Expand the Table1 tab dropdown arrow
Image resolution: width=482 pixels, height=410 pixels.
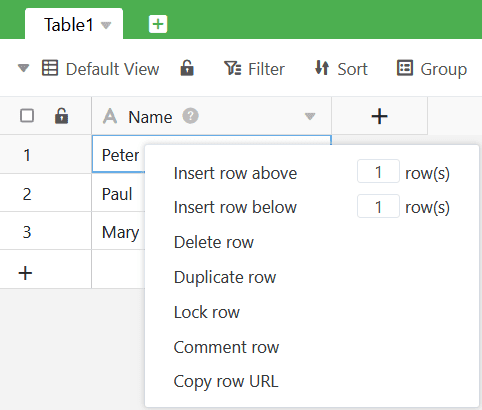106,25
